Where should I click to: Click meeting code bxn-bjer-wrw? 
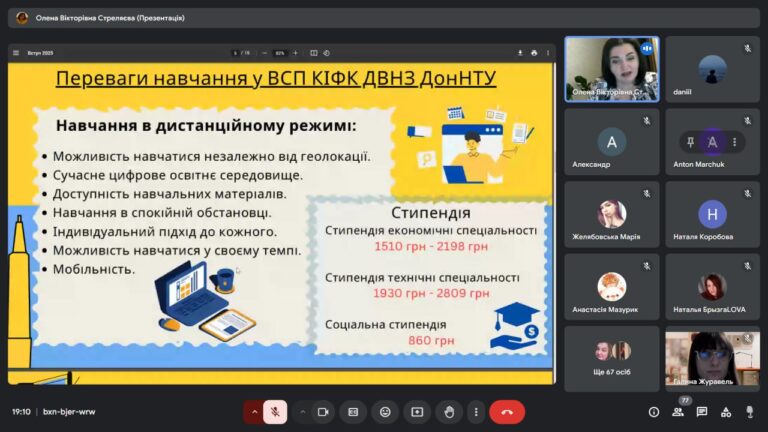69,412
